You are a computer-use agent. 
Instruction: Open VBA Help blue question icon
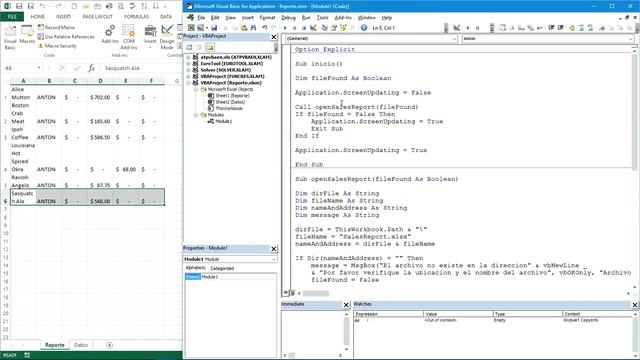364,28
